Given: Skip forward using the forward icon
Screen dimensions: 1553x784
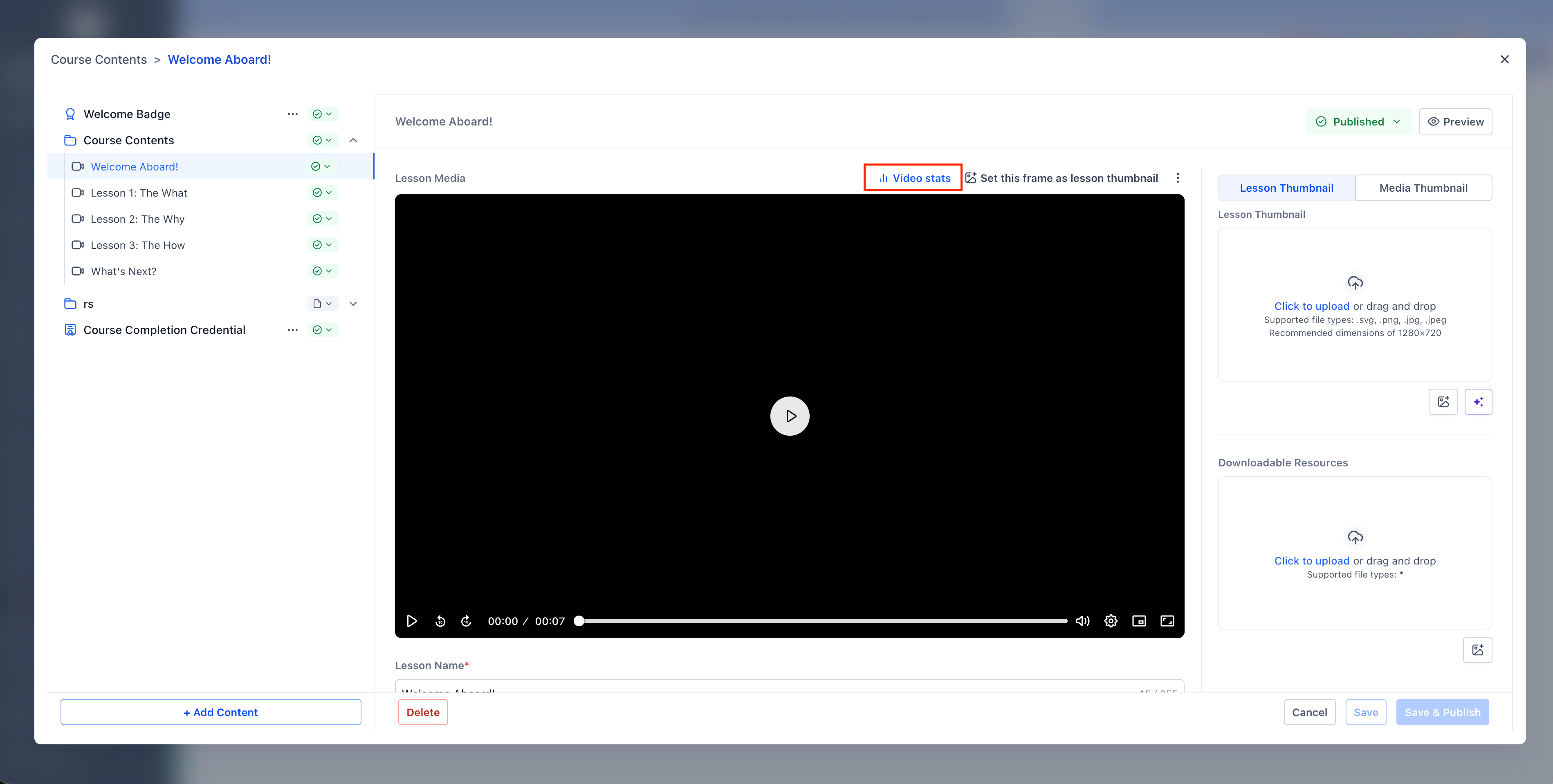Looking at the screenshot, I should [466, 621].
